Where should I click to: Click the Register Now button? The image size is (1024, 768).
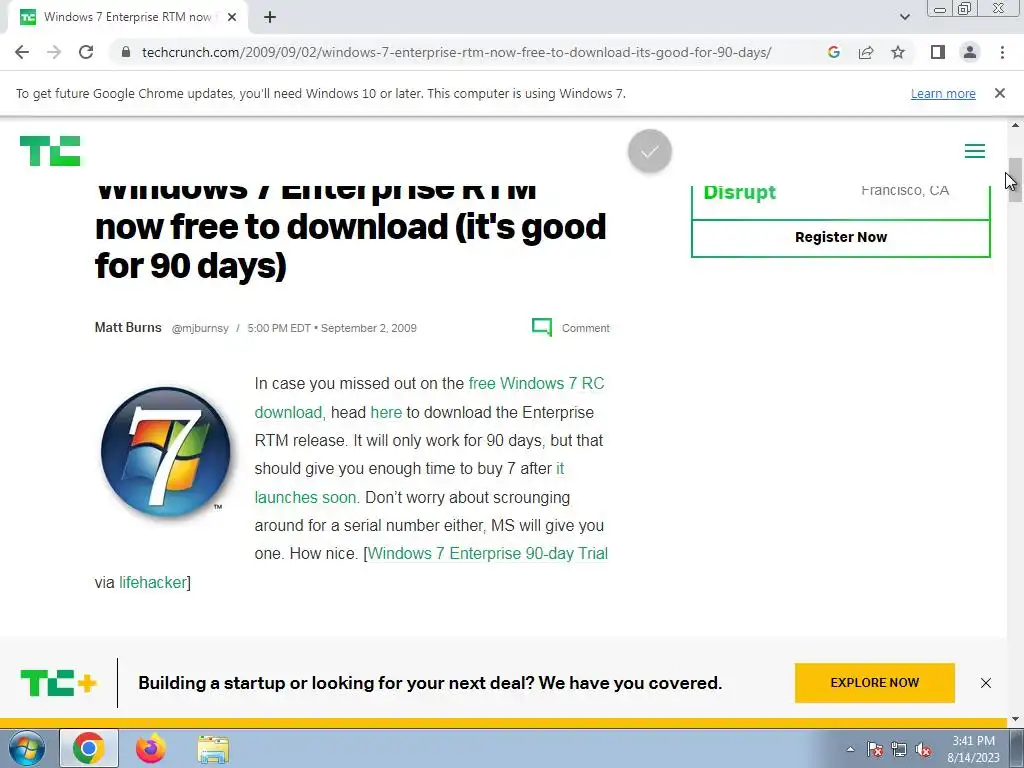click(840, 238)
